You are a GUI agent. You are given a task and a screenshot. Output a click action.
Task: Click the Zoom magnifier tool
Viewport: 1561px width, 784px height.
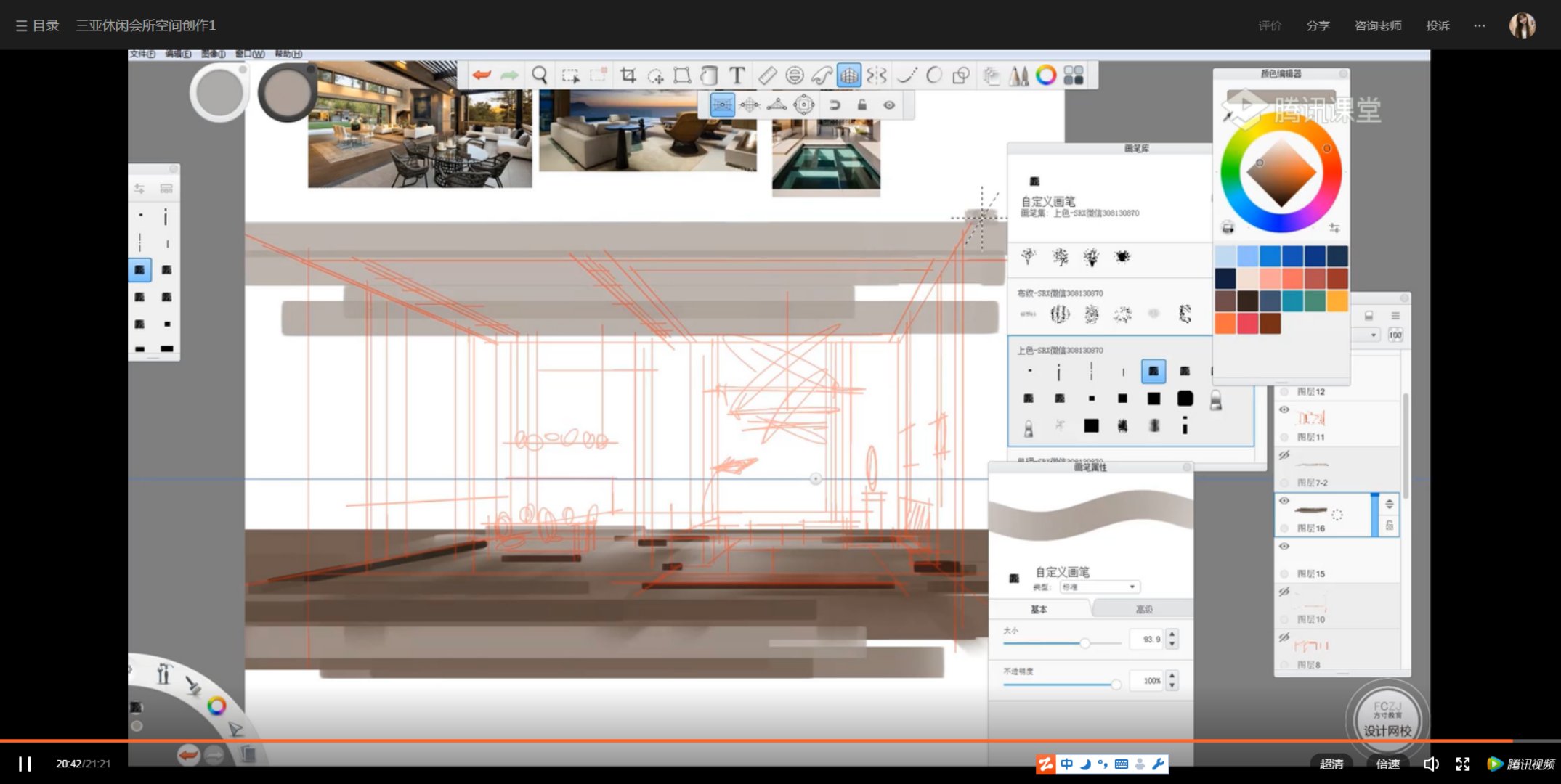pyautogui.click(x=540, y=75)
